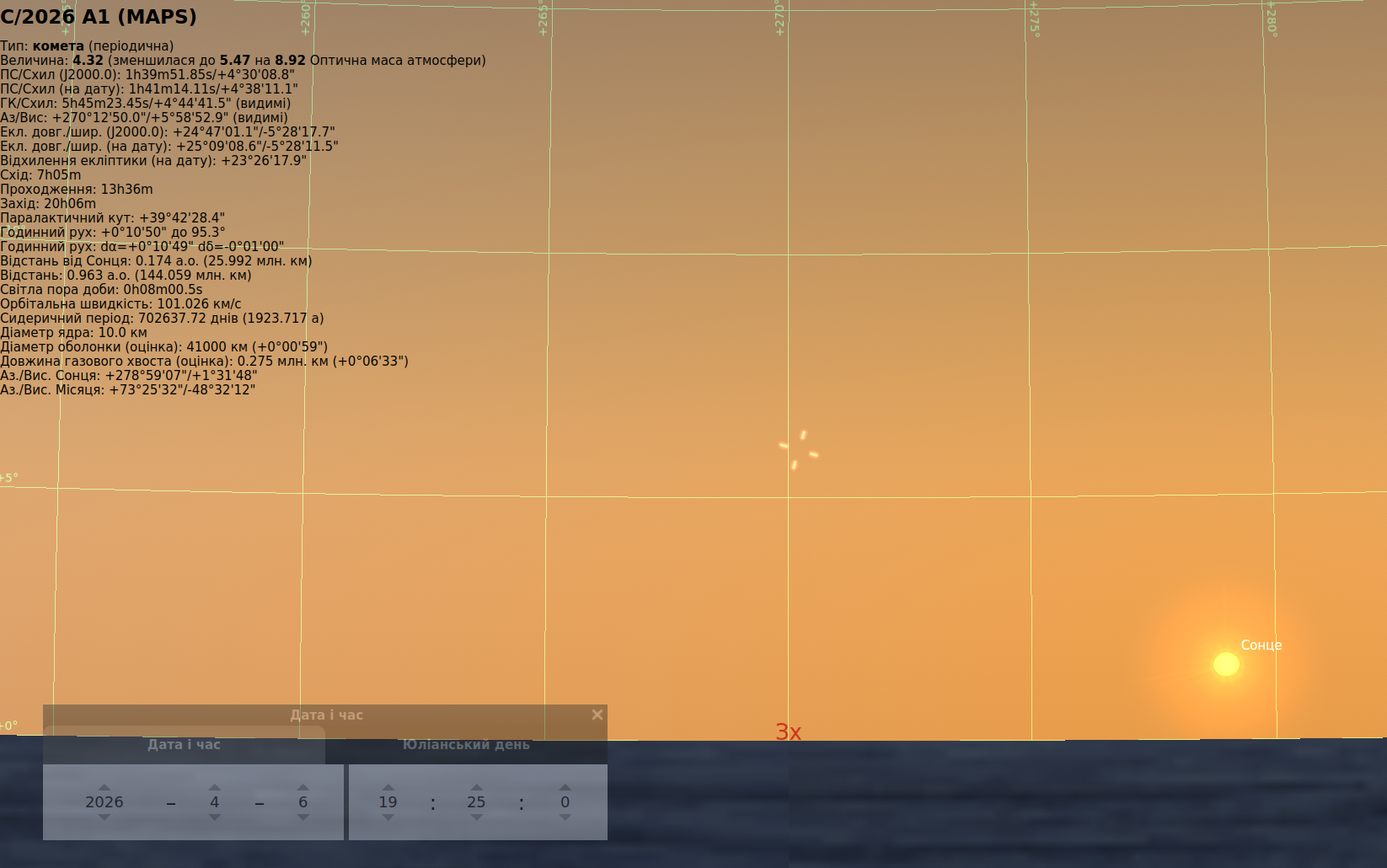The height and width of the screenshot is (868, 1387).
Task: Click the comet title C/2026 A1 (MAPS)
Action: point(99,17)
